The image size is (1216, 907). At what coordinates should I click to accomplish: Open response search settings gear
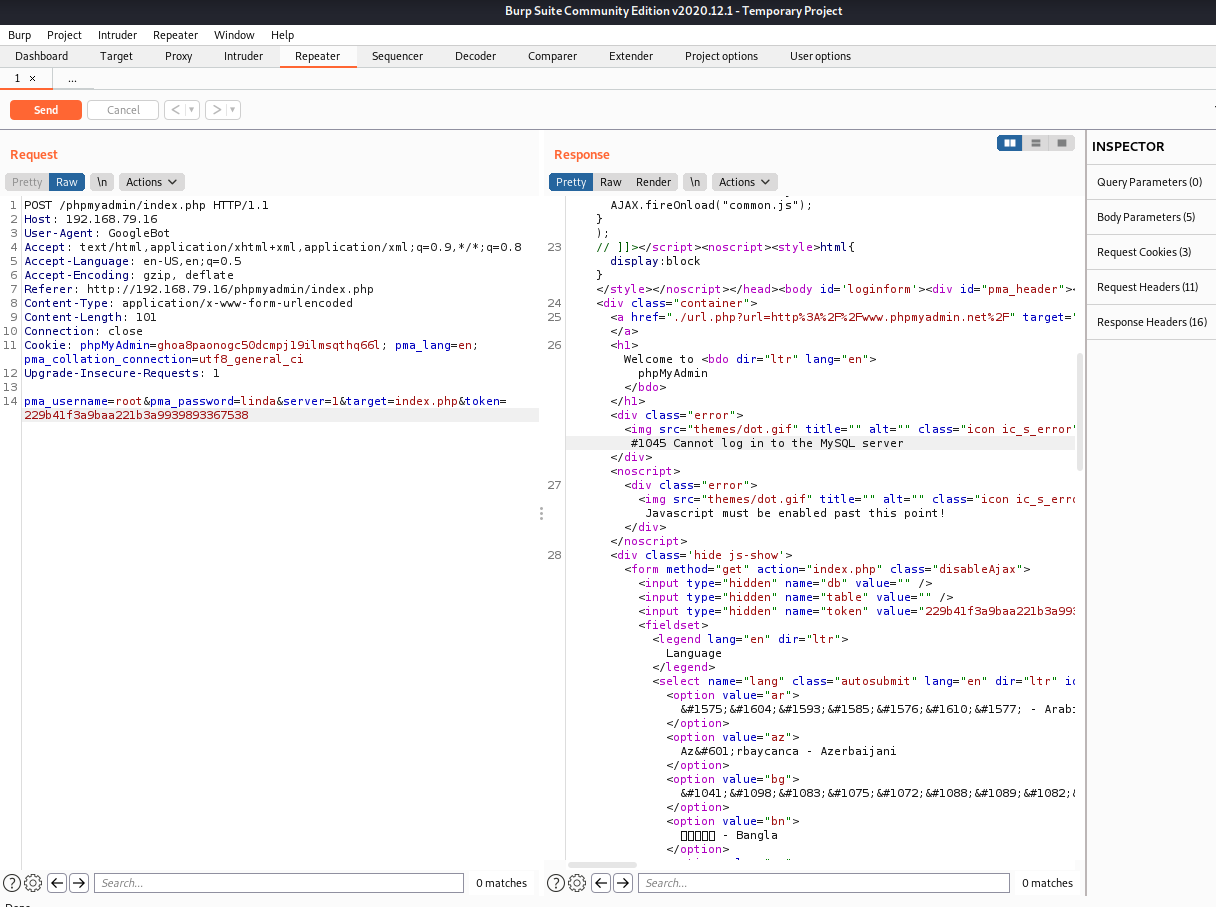coord(577,883)
